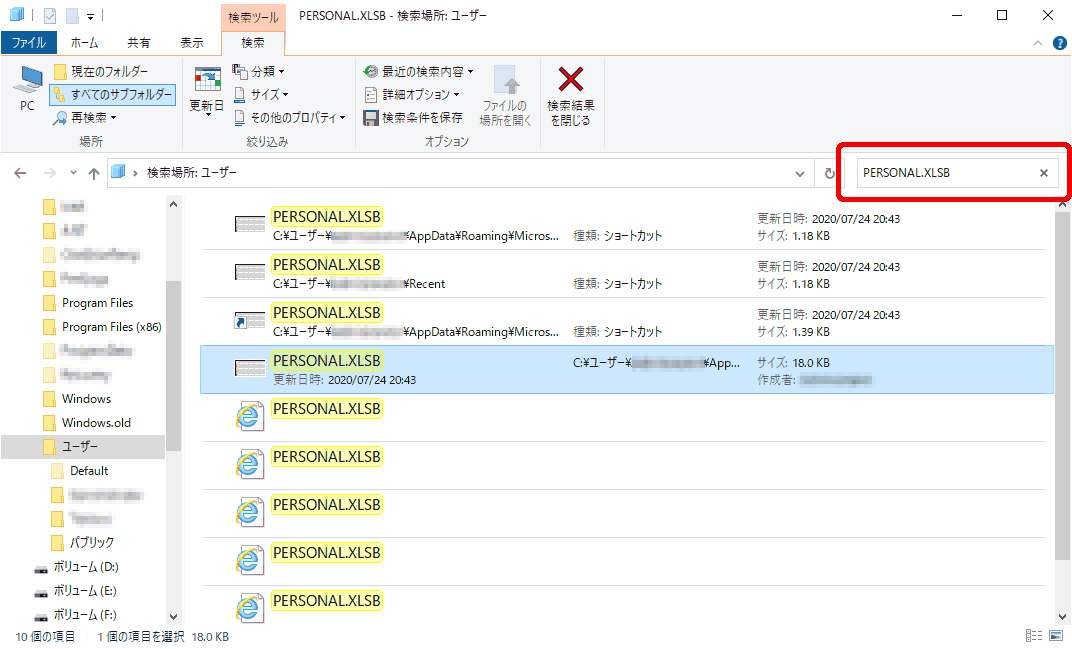This screenshot has width=1072, height=649.
Task: Open the 更新日 date filter
Action: tap(206, 92)
